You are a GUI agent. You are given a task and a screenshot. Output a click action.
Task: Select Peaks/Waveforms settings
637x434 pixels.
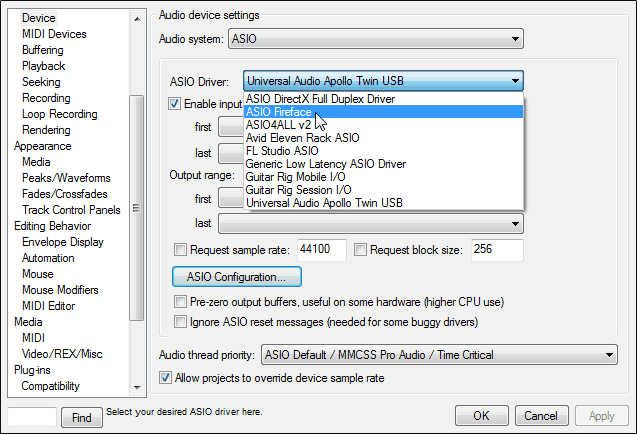66,178
